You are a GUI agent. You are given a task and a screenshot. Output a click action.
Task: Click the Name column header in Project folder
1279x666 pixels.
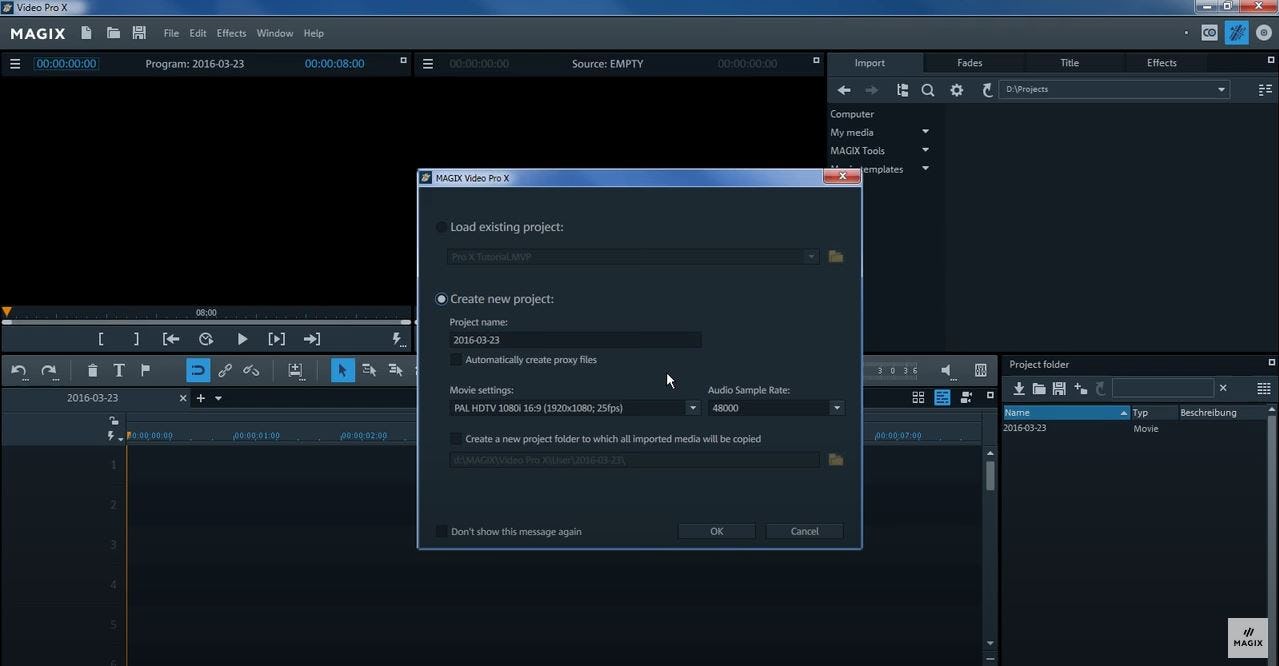click(x=1066, y=412)
